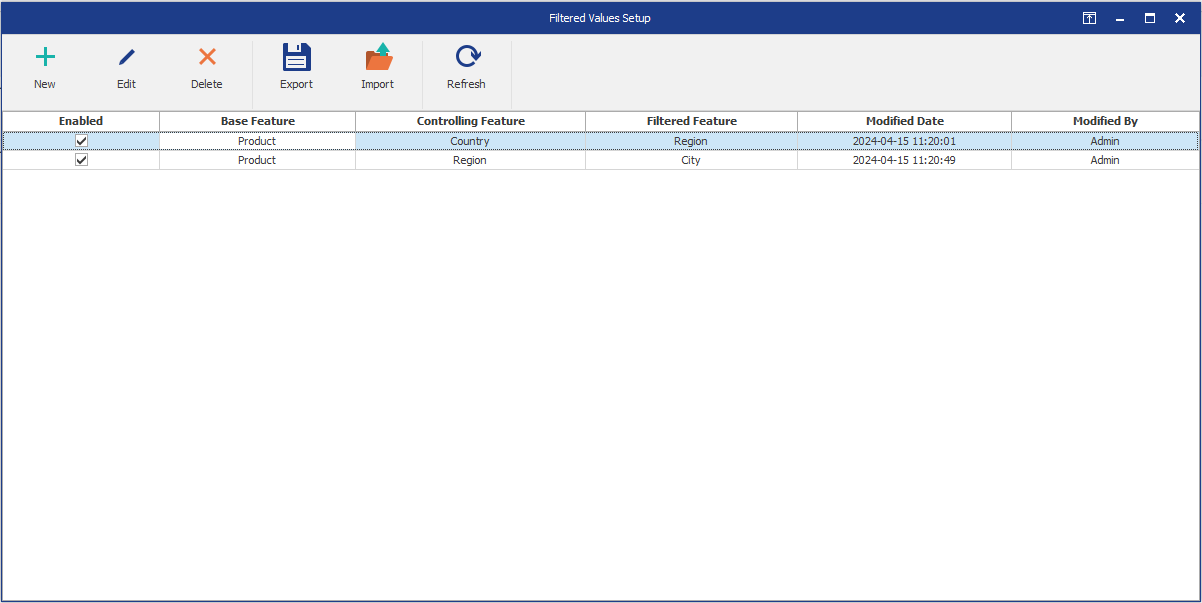This screenshot has width=1202, height=603.
Task: Sort by the Filtered Feature column header
Action: click(692, 121)
